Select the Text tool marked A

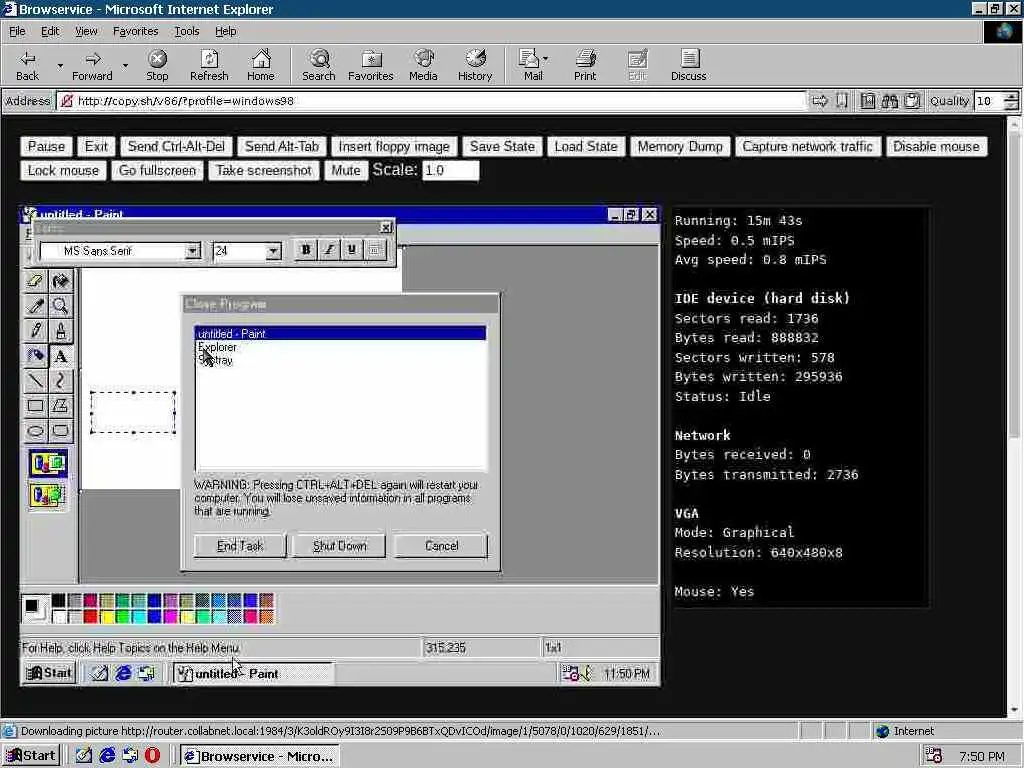coord(61,356)
